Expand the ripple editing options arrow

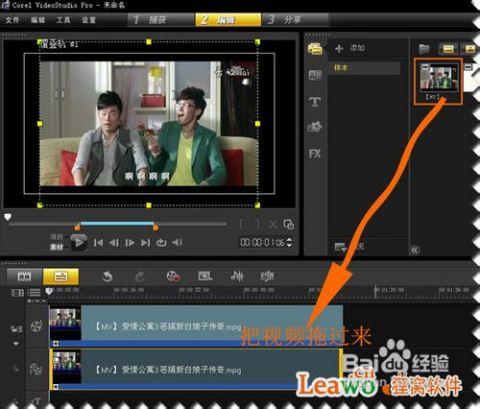click(x=16, y=344)
